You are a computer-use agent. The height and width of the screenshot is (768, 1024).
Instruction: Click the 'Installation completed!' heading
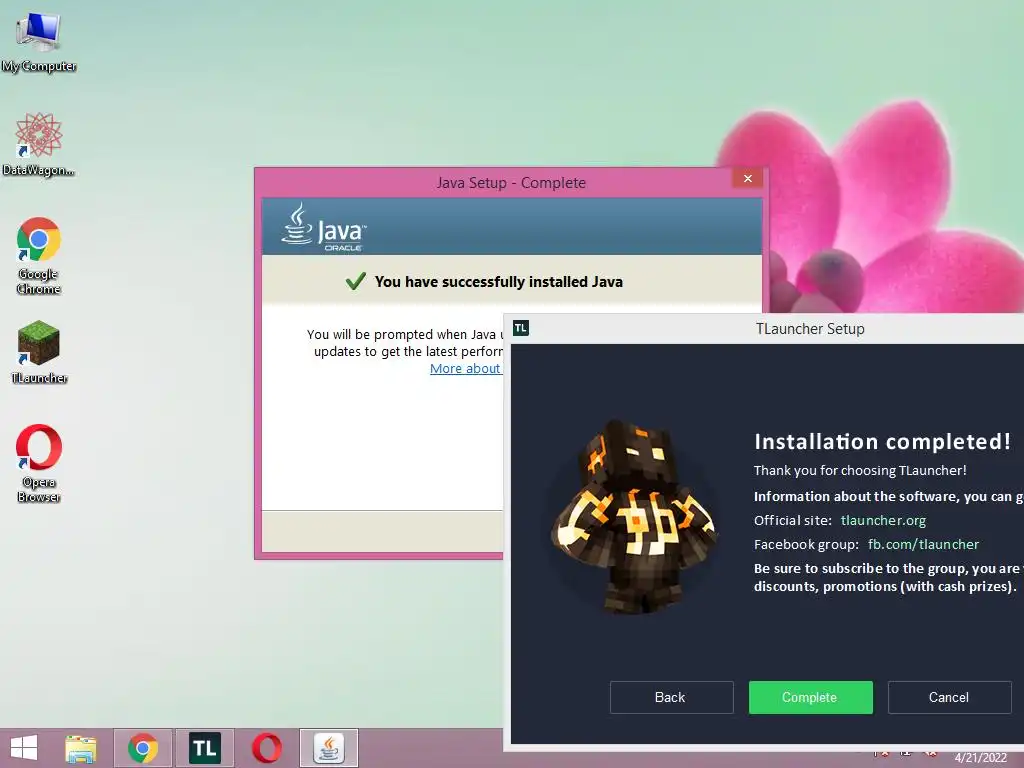pyautogui.click(x=882, y=441)
